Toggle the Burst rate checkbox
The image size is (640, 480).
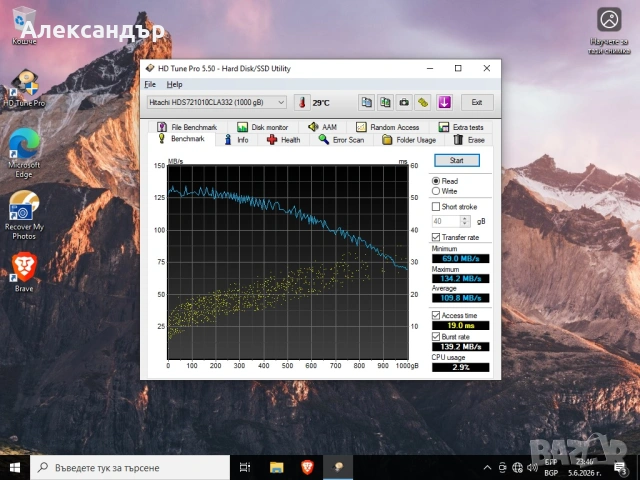click(x=436, y=337)
